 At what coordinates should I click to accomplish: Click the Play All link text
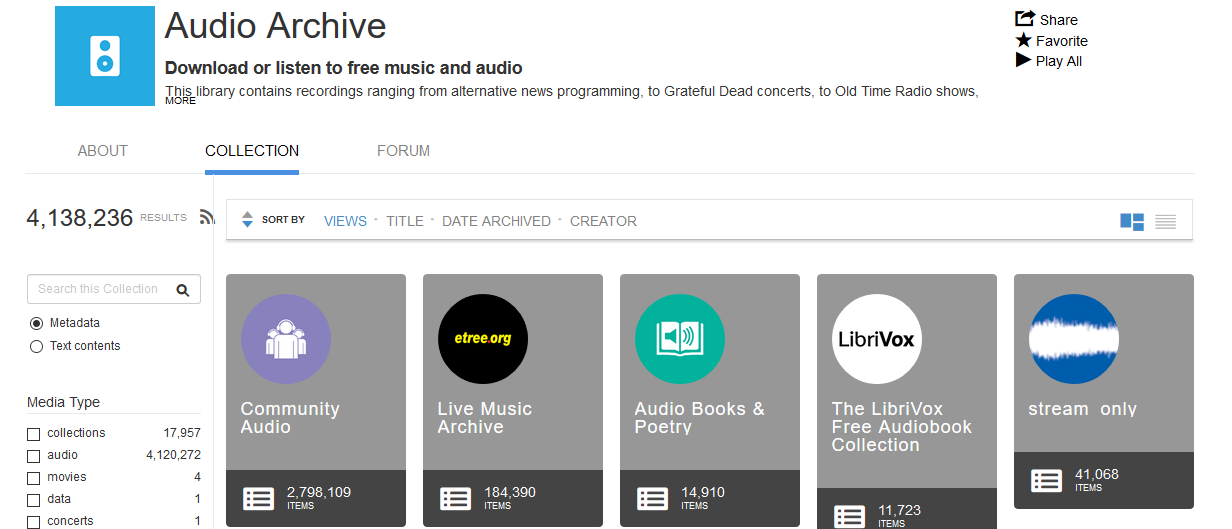1059,61
